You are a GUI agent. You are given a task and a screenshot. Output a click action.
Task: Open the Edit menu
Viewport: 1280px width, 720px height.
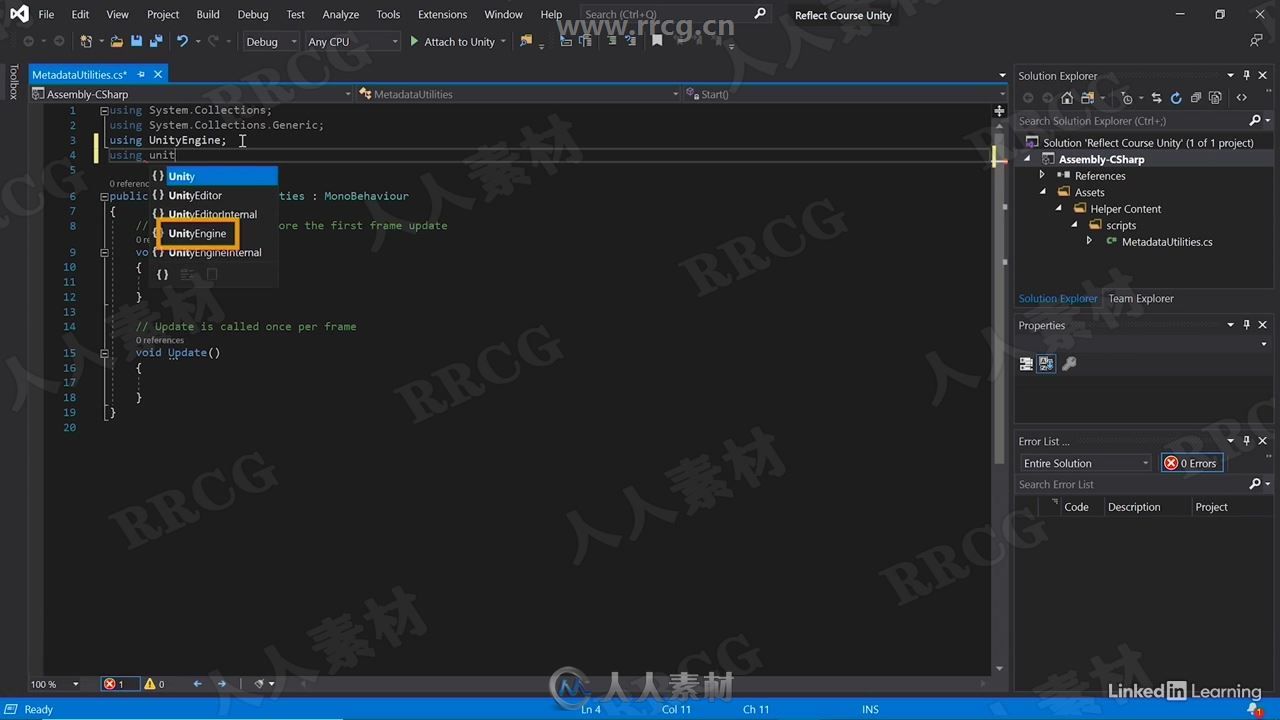tap(80, 14)
